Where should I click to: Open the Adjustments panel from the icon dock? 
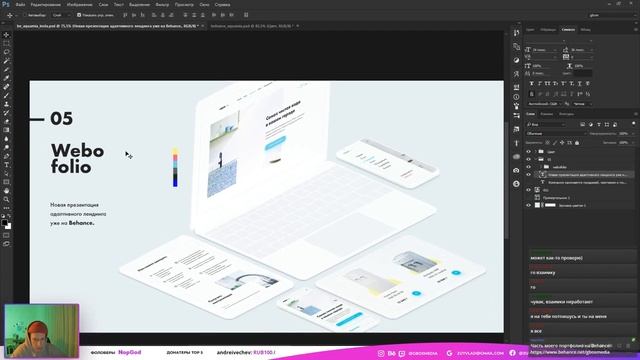[x=516, y=60]
